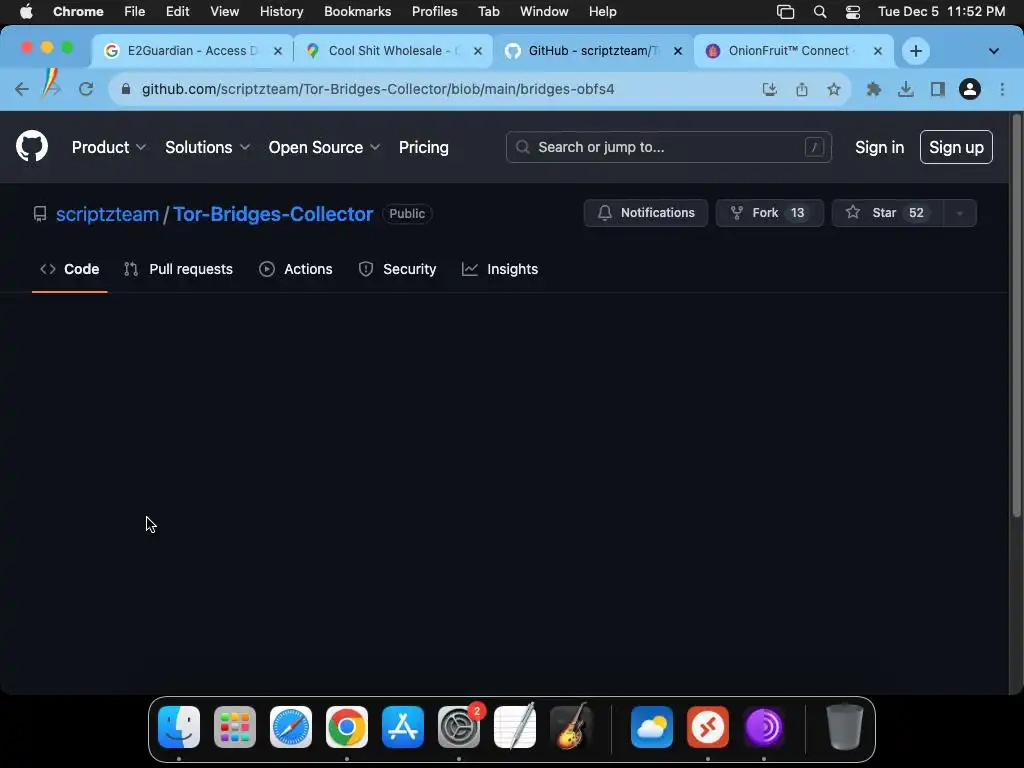Close the E2Guardian tab
The image size is (1024, 768).
pos(278,51)
